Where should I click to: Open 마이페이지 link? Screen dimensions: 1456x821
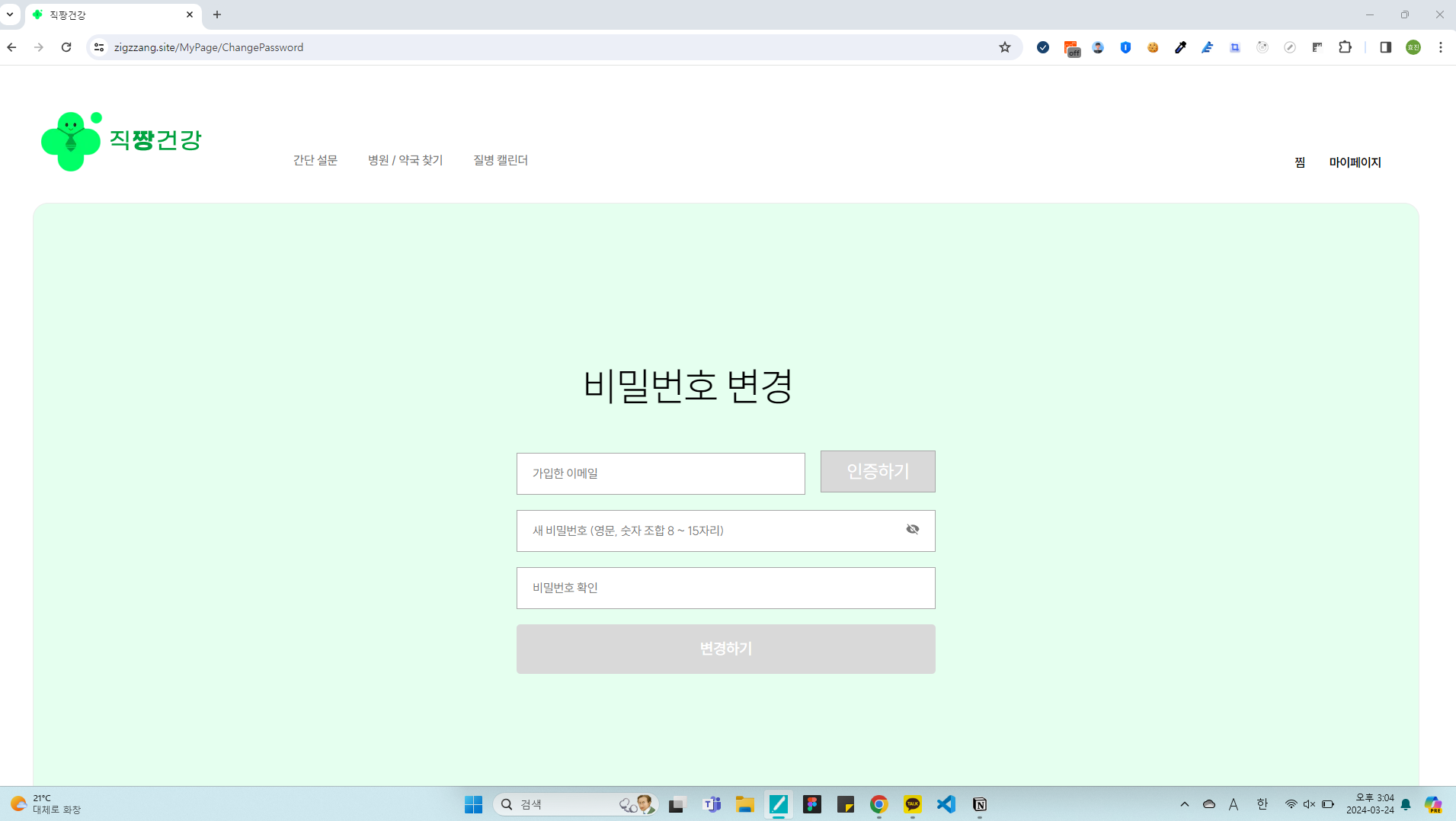1355,162
